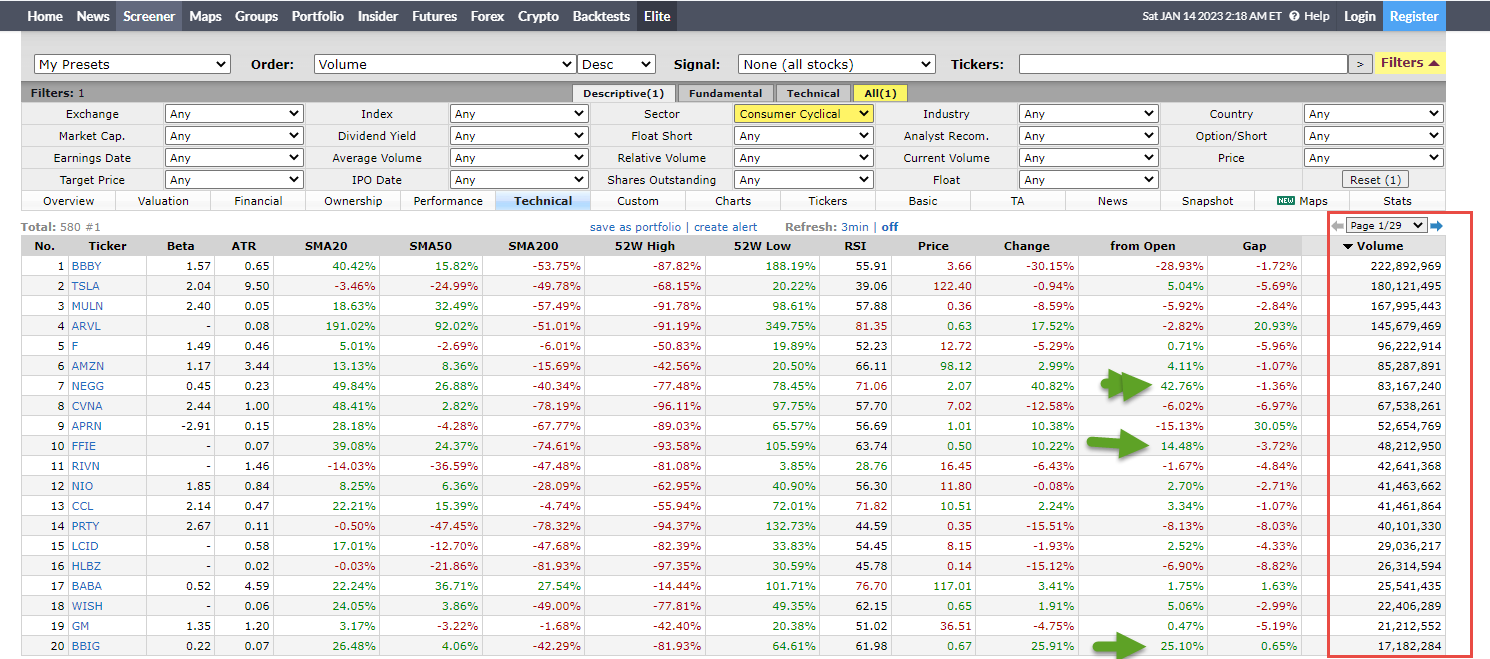Open the Float Short filter dropdown

804,136
